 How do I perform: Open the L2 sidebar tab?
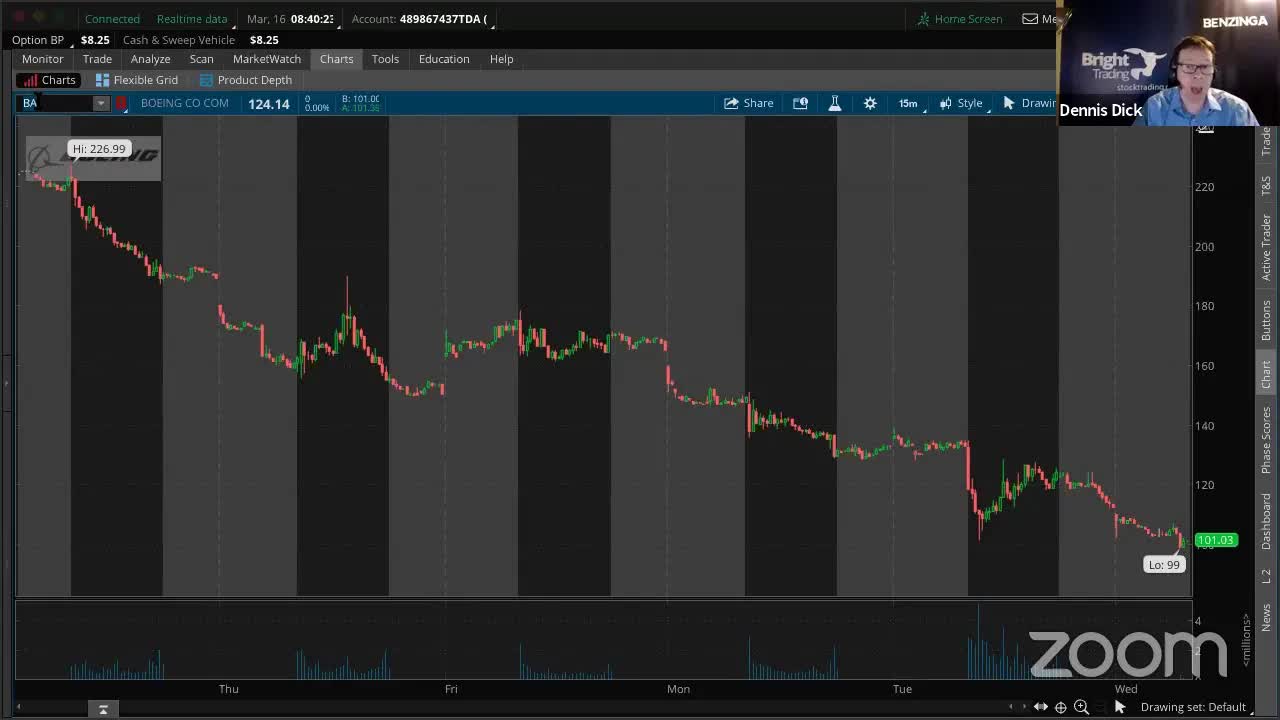(1266, 577)
